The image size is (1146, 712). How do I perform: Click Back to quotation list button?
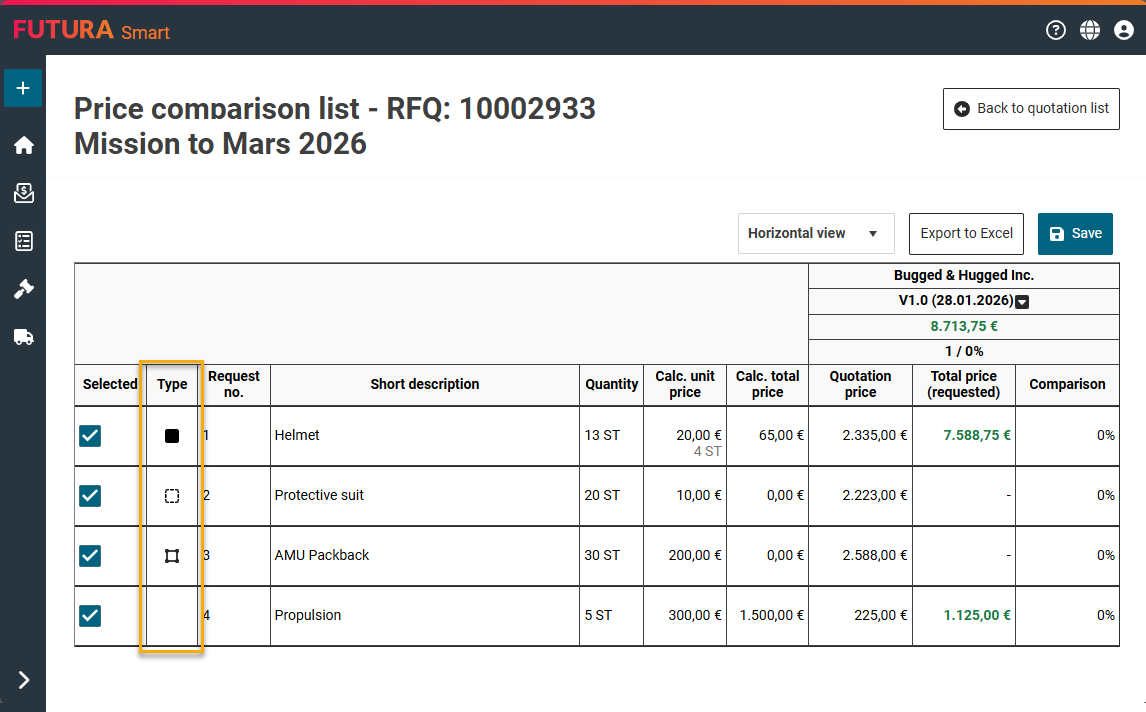[1031, 108]
